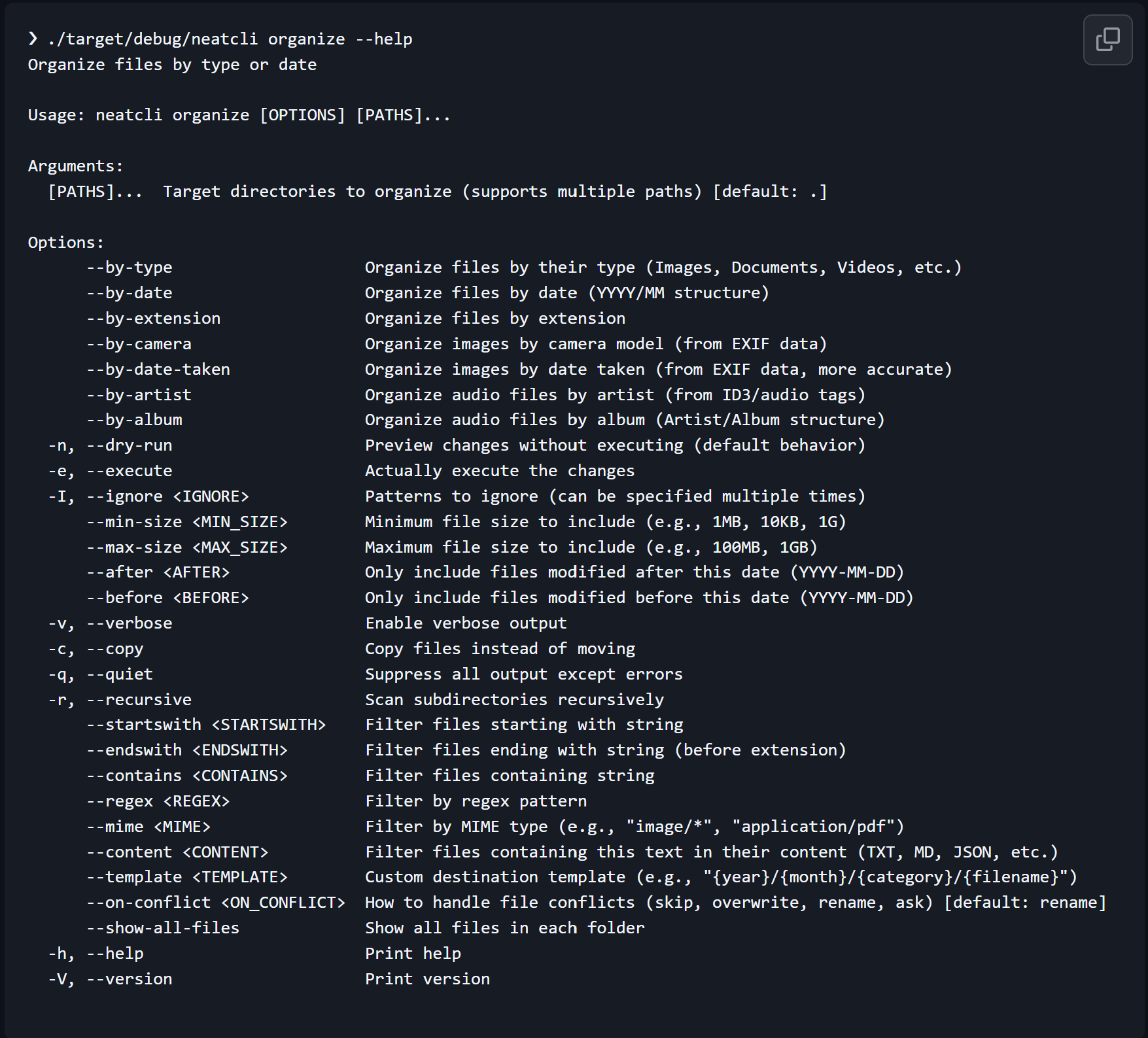Click the --on-conflict <ON_CONFLICT> option text
Image resolution: width=1148 pixels, height=1038 pixels.
coord(216,903)
